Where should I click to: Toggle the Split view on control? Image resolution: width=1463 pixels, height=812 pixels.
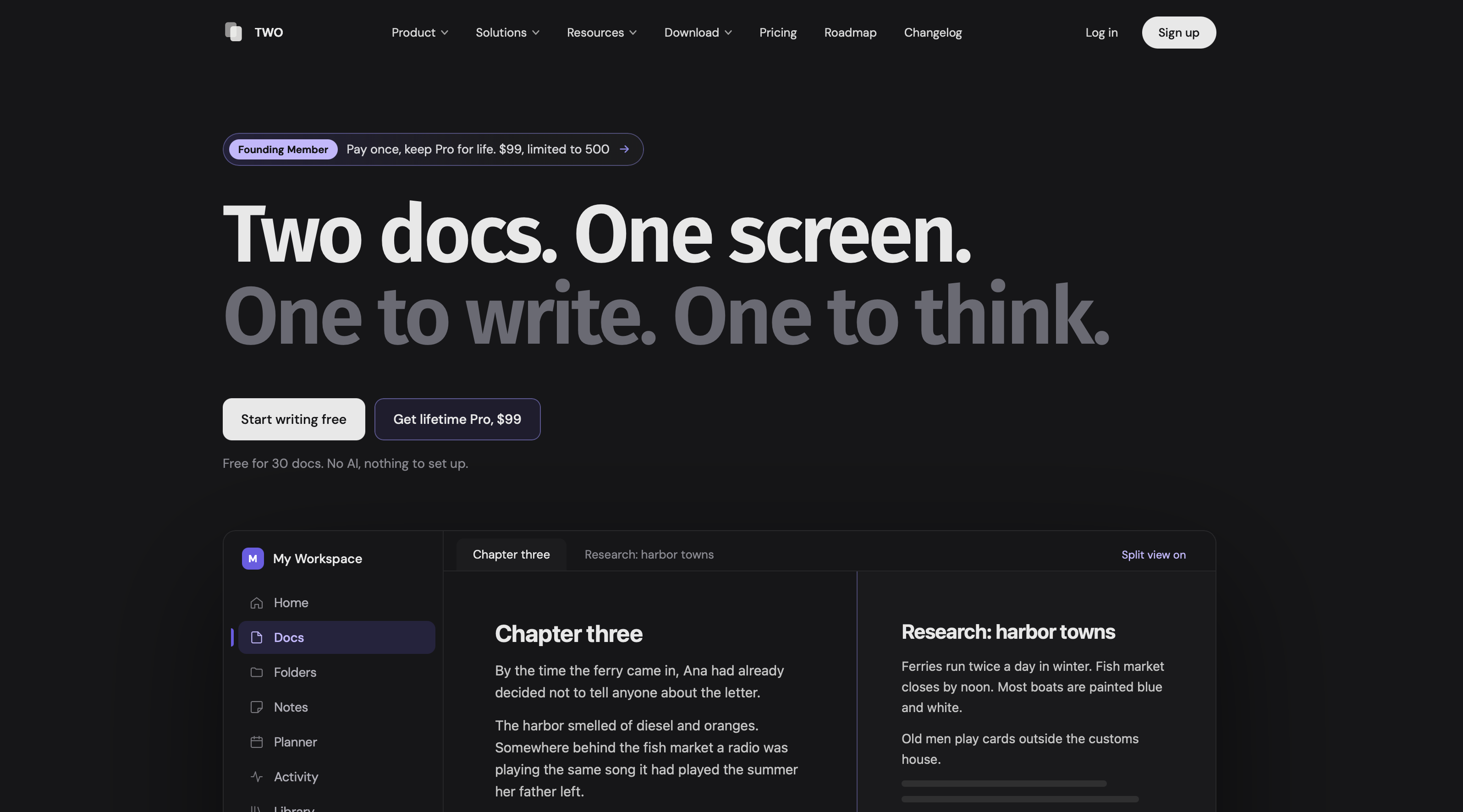pos(1154,555)
